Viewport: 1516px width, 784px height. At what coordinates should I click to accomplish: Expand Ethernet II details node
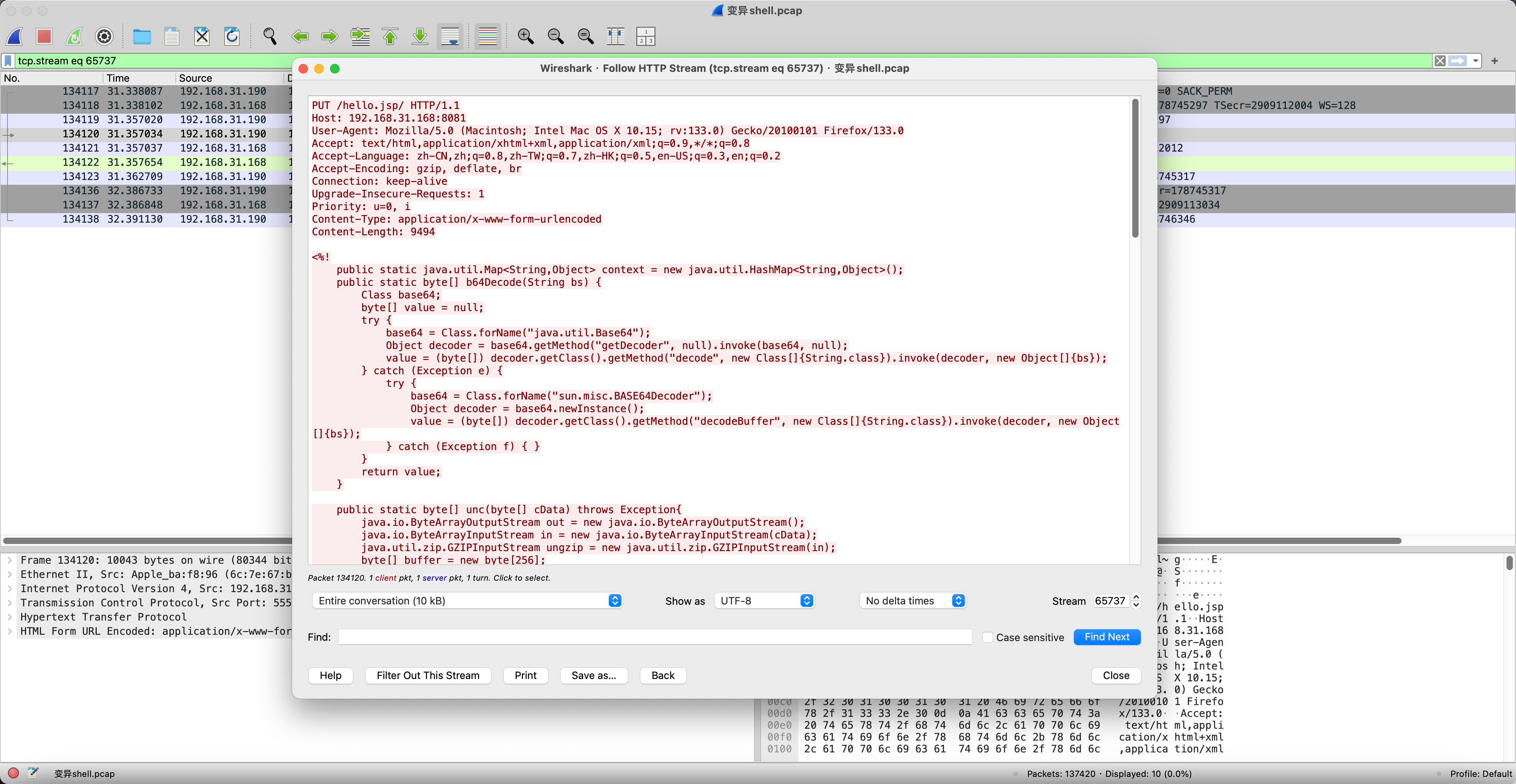tap(9, 574)
